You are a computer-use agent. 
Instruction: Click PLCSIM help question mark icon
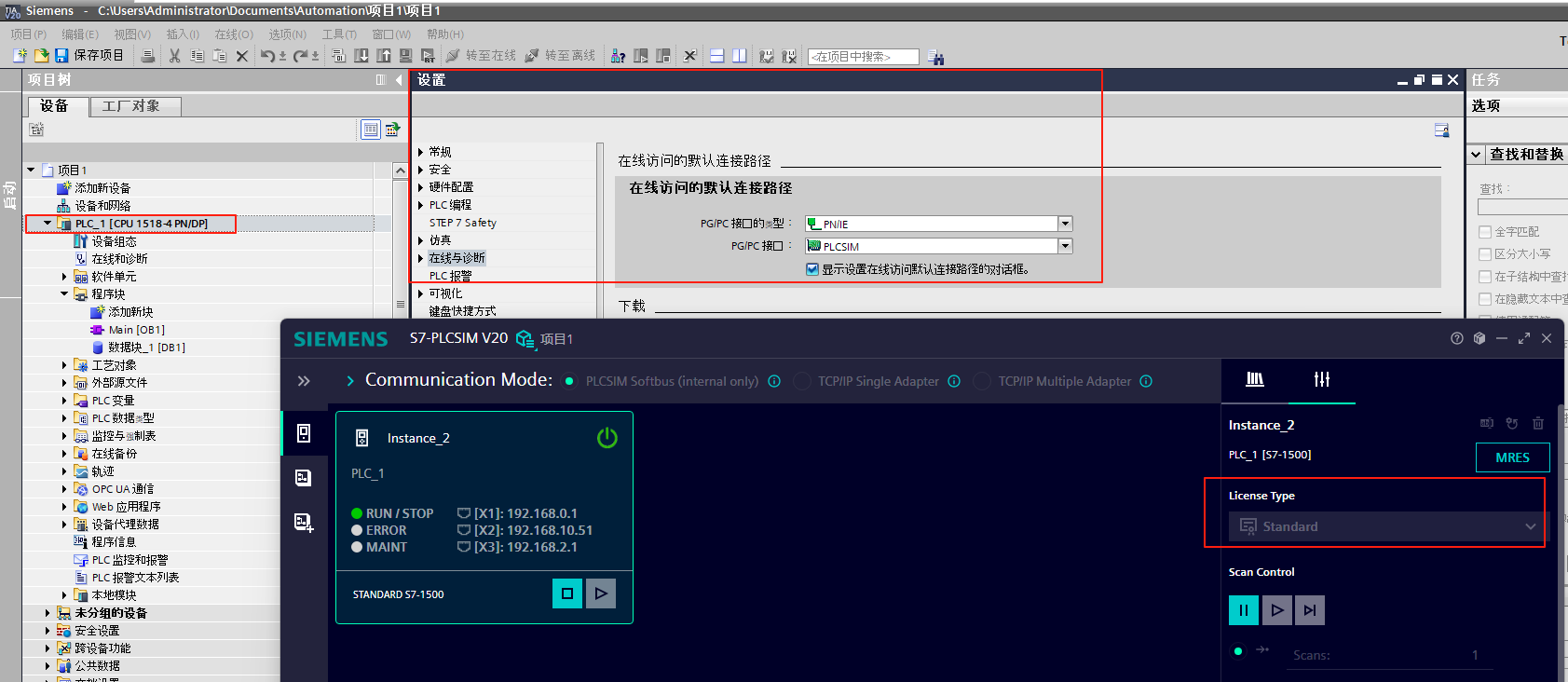pyautogui.click(x=1457, y=338)
